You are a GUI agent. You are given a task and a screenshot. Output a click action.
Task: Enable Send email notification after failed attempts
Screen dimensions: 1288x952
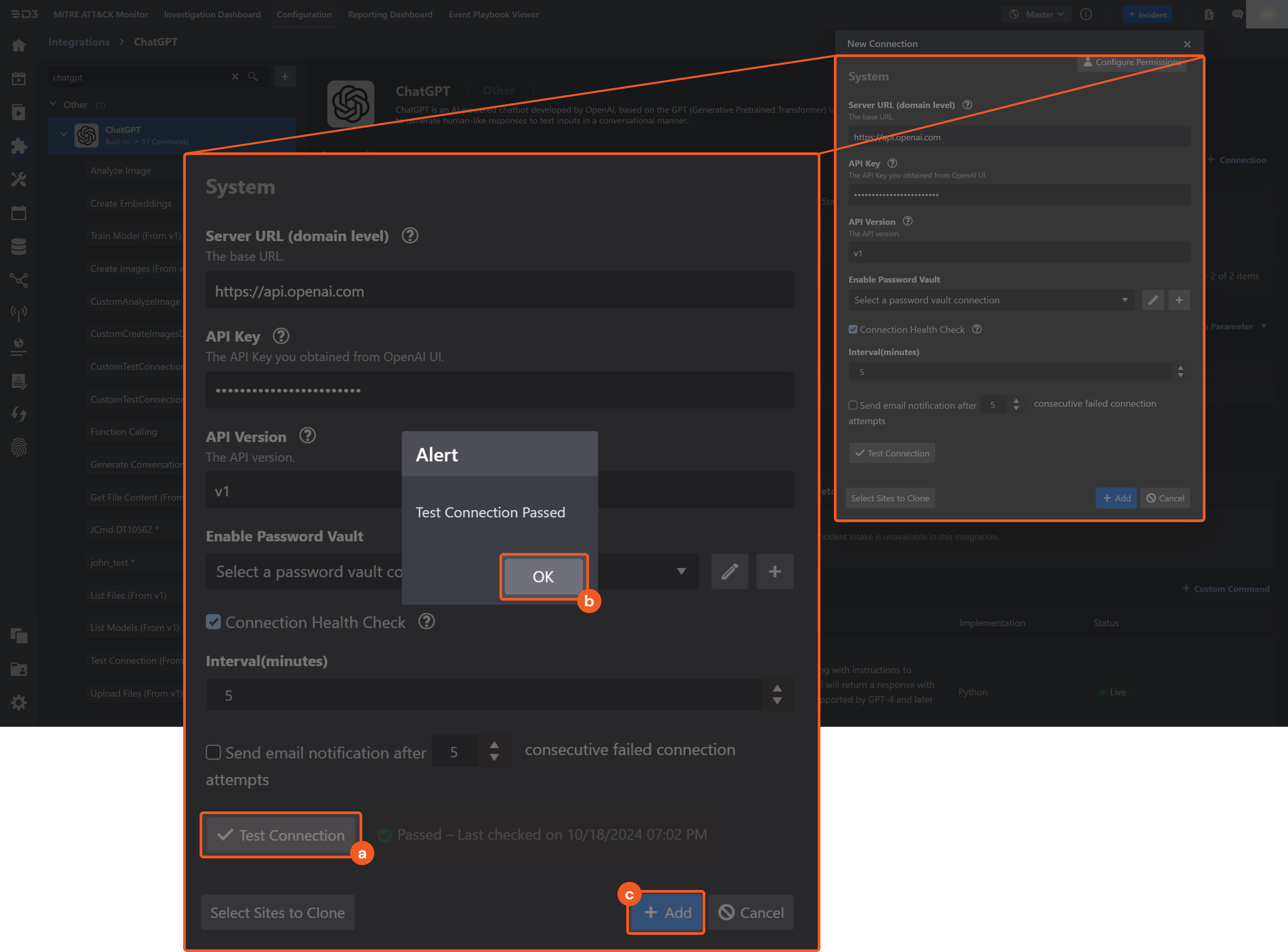pos(213,752)
